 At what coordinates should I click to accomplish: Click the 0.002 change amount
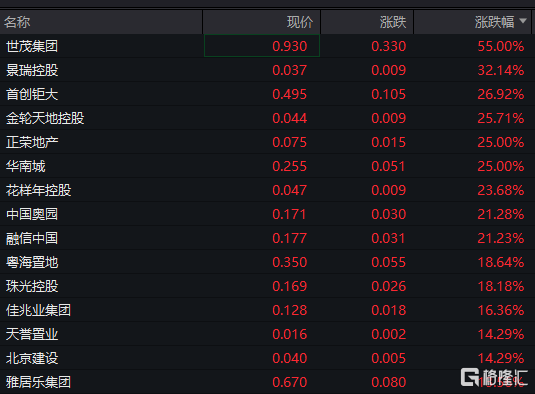389,334
